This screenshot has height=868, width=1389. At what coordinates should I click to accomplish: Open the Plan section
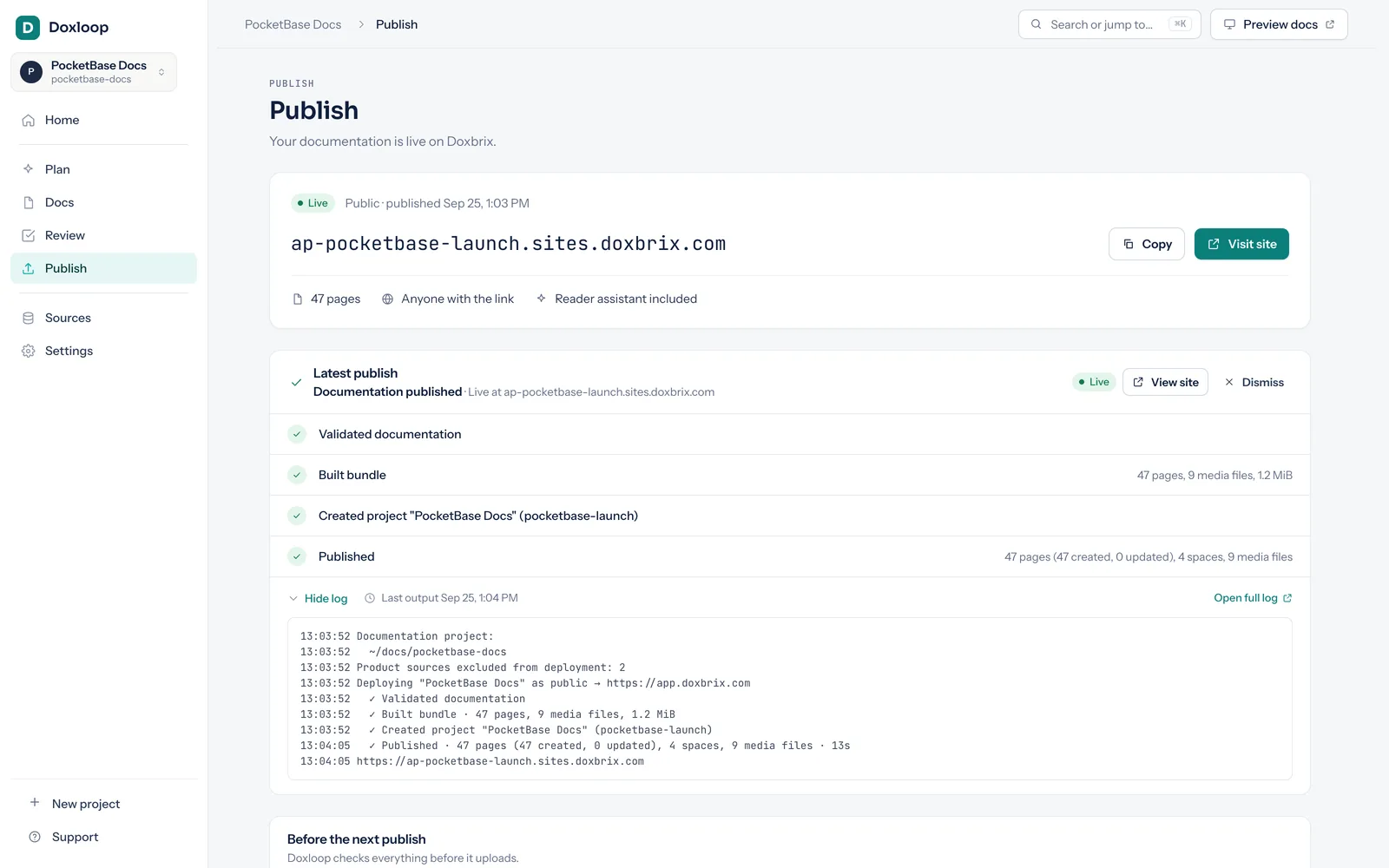coord(103,169)
